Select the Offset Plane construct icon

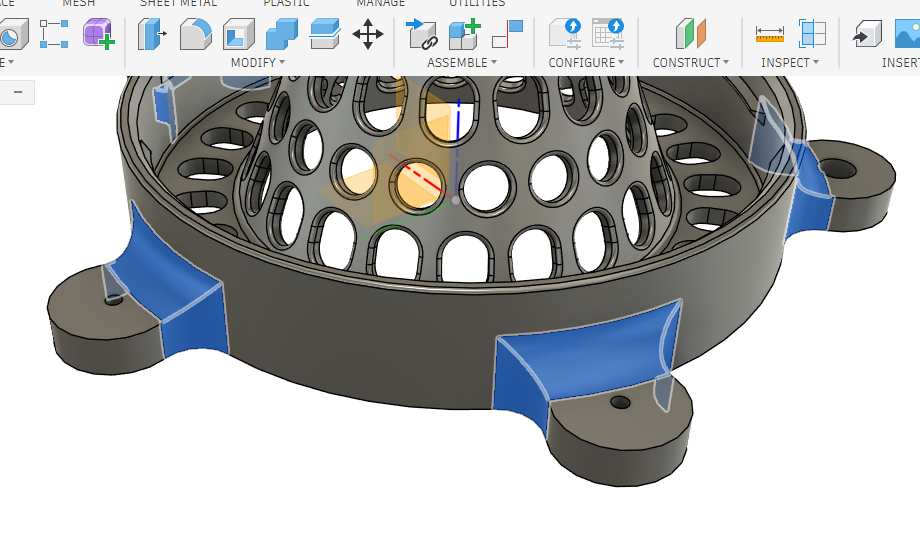click(x=690, y=35)
